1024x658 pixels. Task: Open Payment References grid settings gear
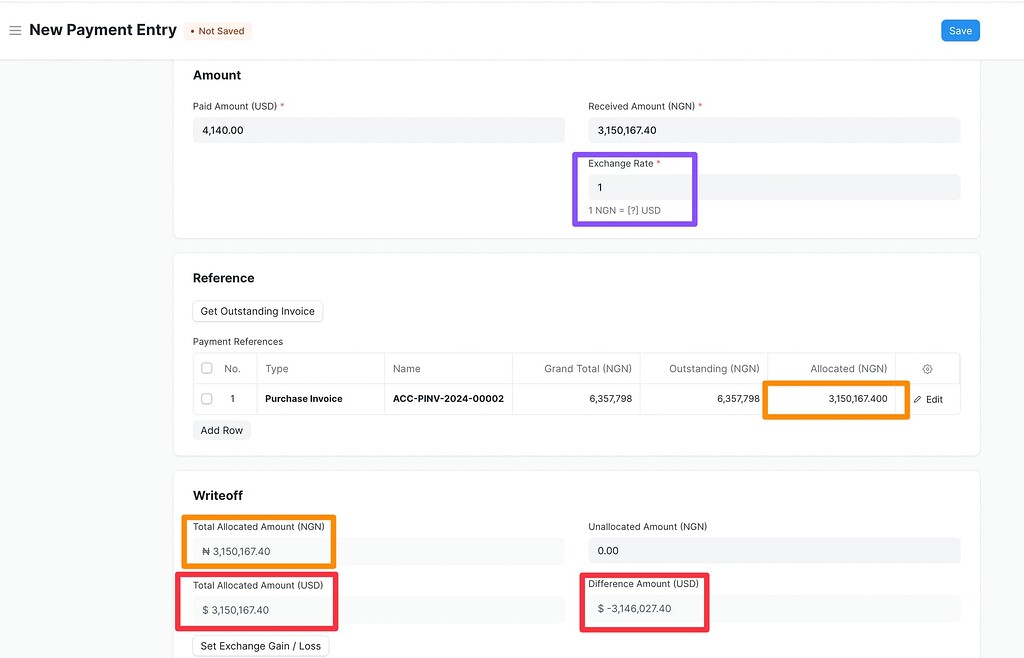pyautogui.click(x=927, y=368)
